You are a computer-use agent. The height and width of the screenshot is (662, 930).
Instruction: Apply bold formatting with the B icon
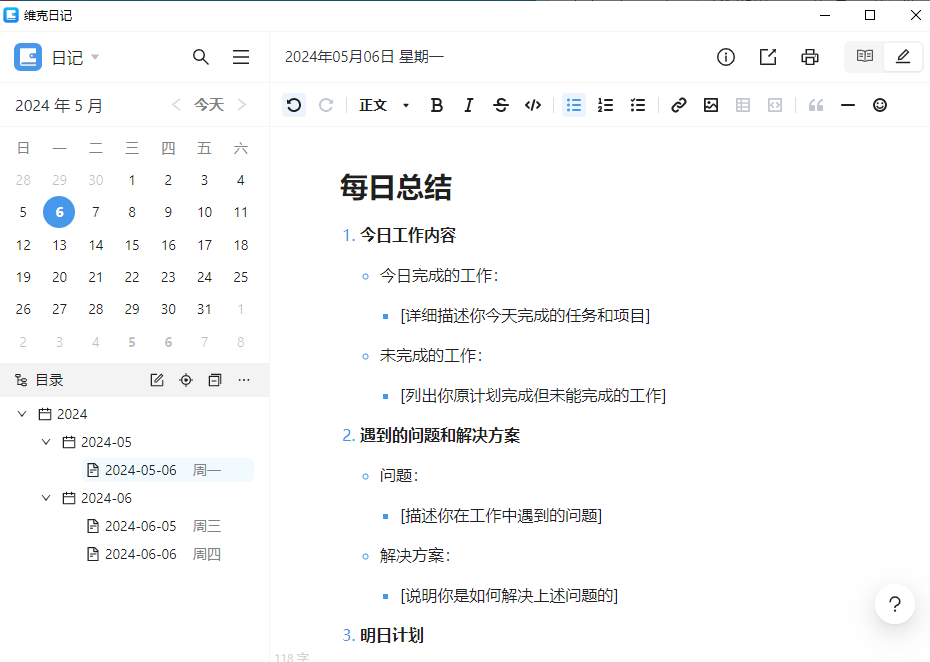[436, 105]
